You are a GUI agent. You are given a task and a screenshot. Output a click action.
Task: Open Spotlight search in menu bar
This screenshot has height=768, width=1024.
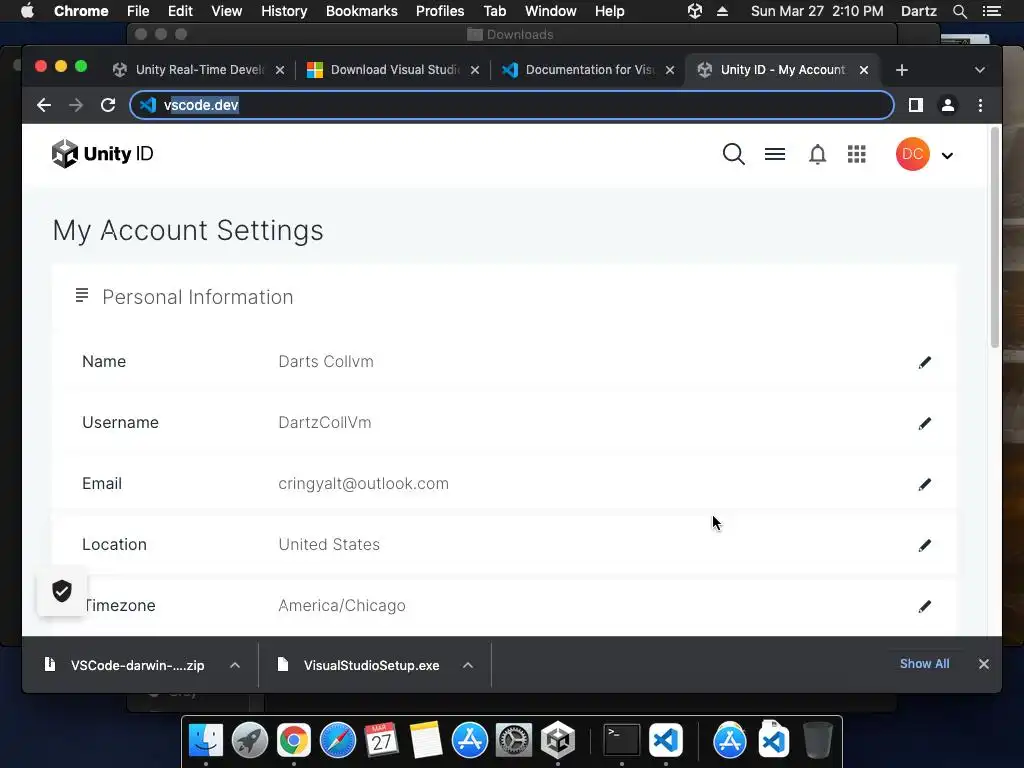(959, 11)
